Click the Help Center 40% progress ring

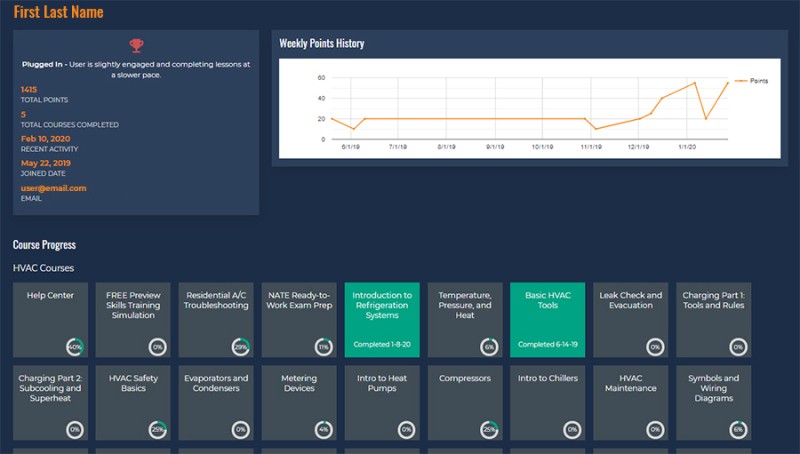coord(75,347)
